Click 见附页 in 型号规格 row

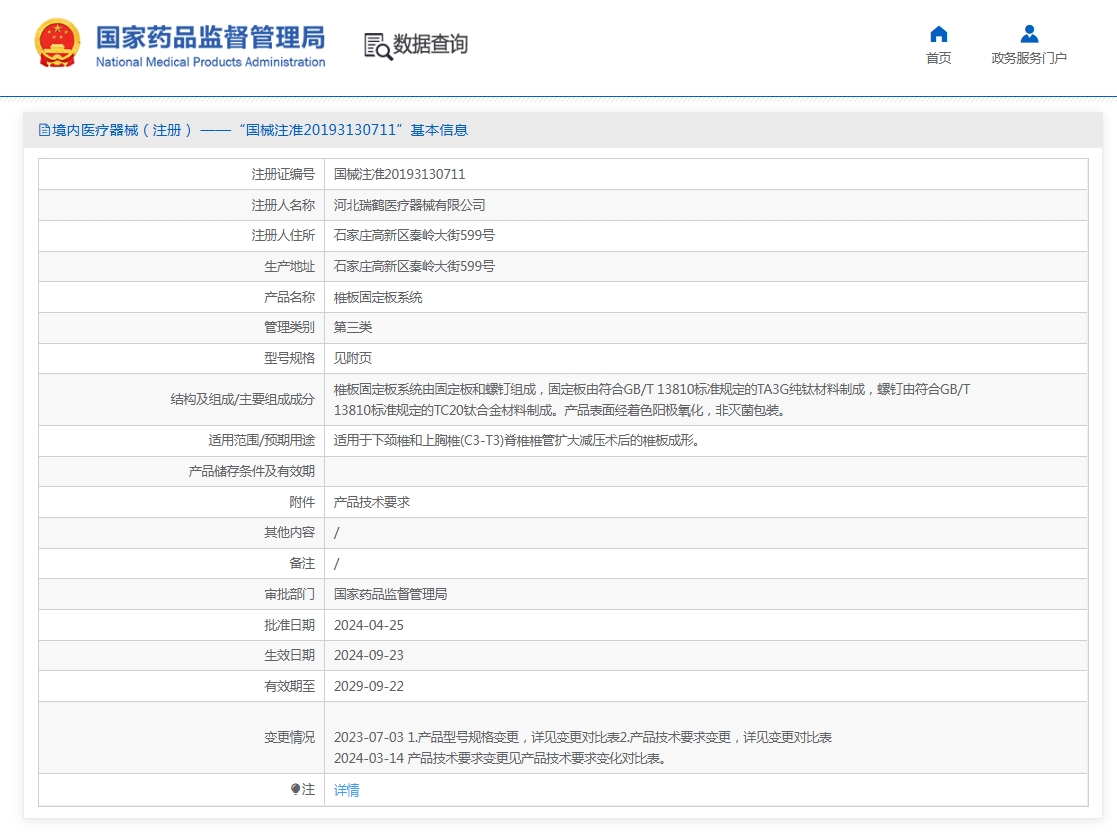(x=353, y=358)
